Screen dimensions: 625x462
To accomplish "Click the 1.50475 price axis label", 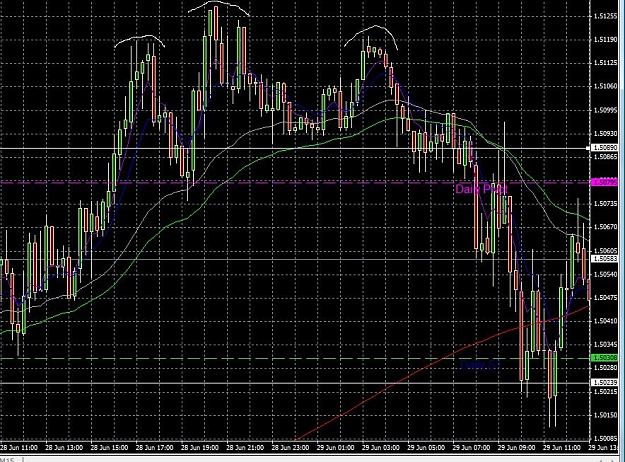I will tap(605, 298).
